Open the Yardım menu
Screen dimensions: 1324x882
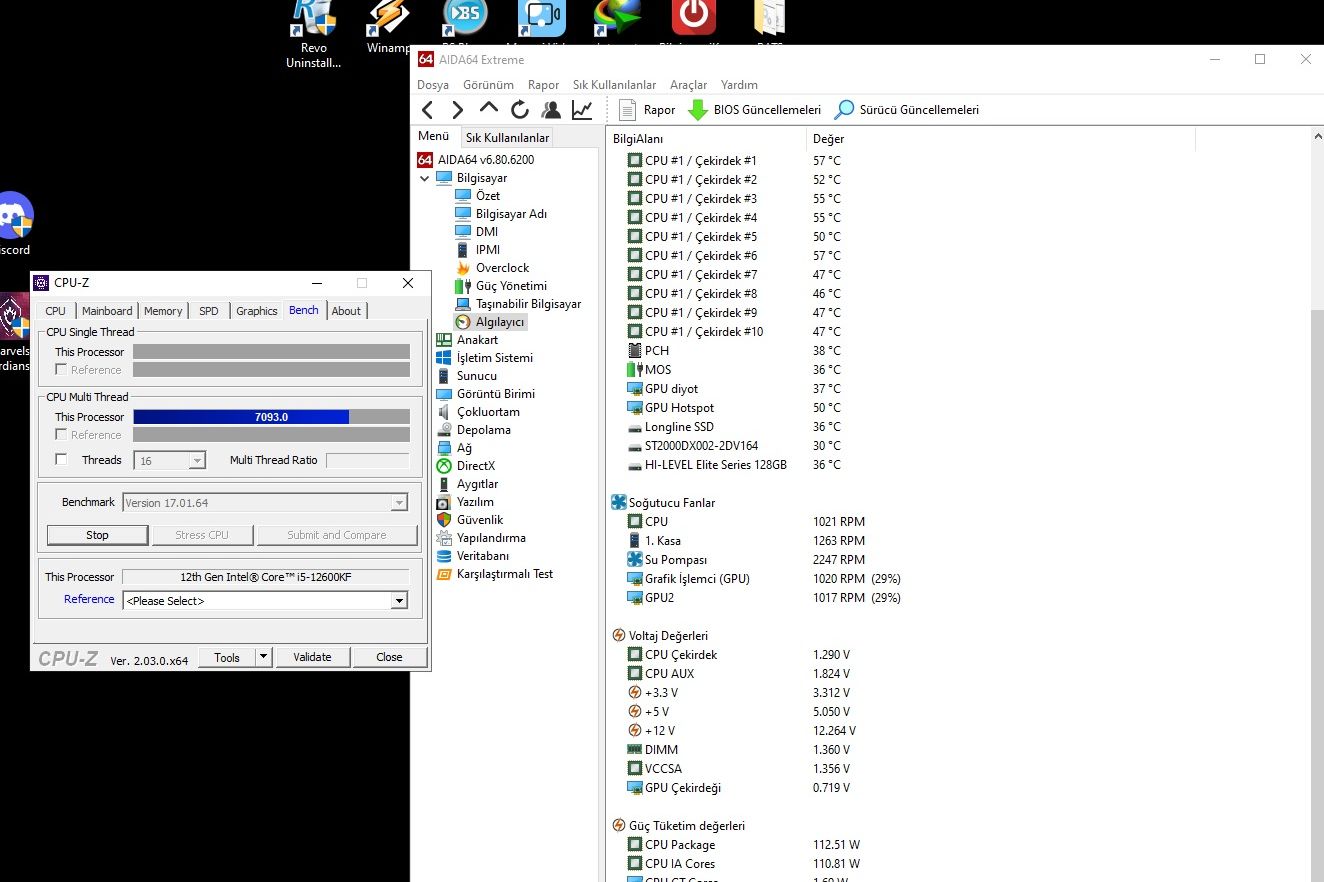[740, 85]
